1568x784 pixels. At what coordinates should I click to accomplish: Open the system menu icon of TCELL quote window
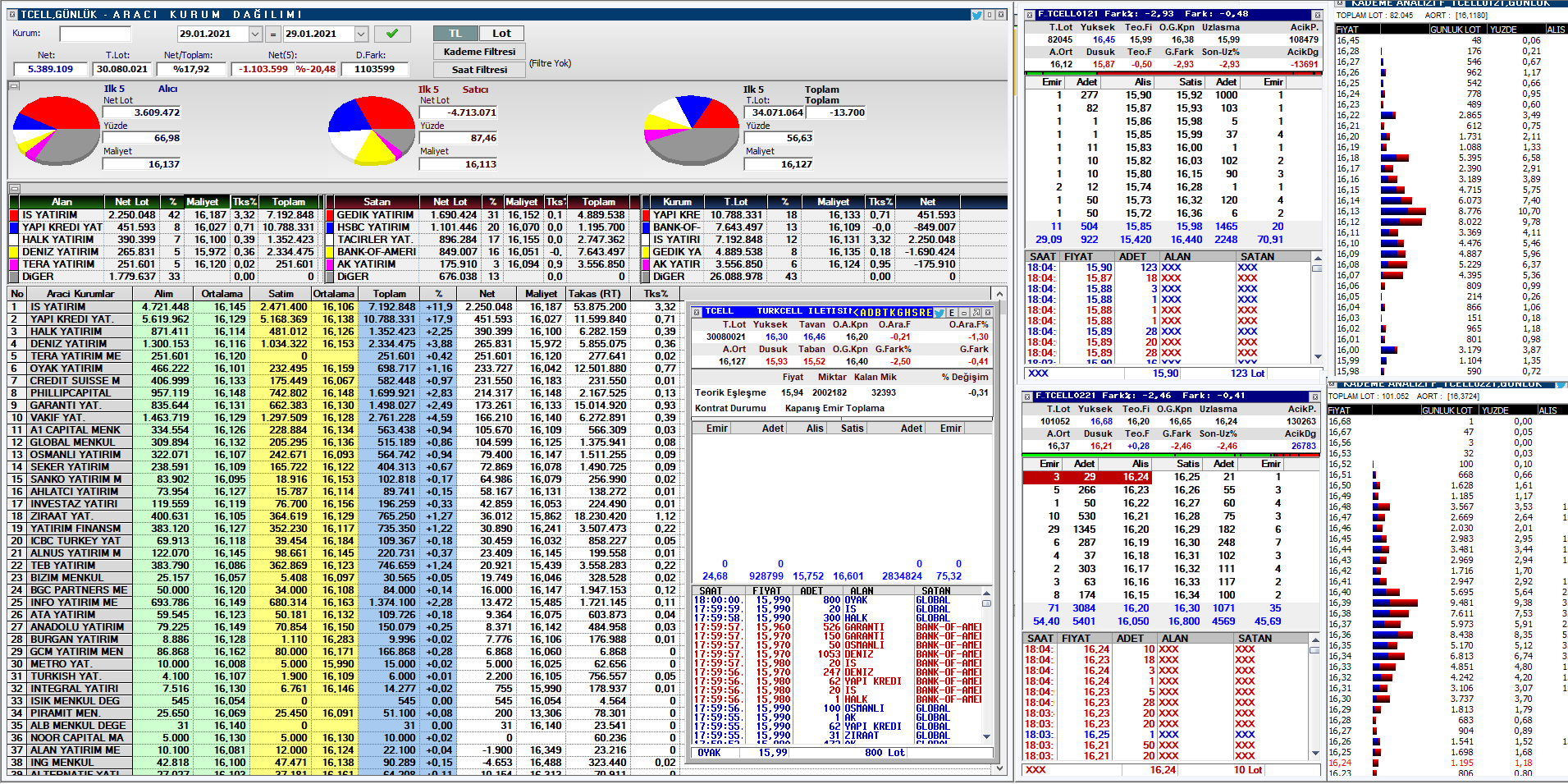(696, 312)
